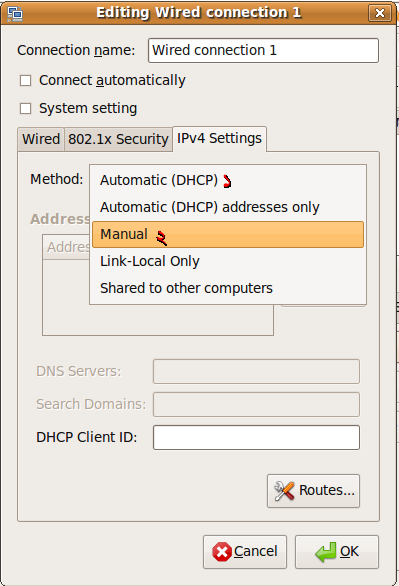The width and height of the screenshot is (399, 586).
Task: Choose Automatic (DHCP) method
Action: click(228, 181)
